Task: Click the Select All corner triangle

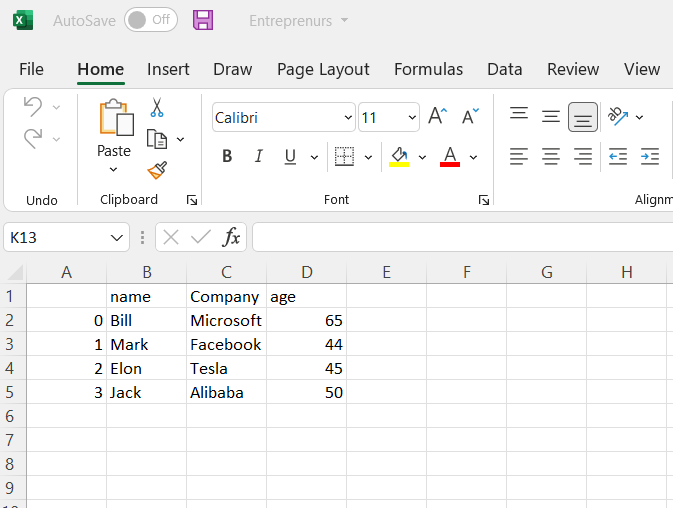Action: point(15,272)
